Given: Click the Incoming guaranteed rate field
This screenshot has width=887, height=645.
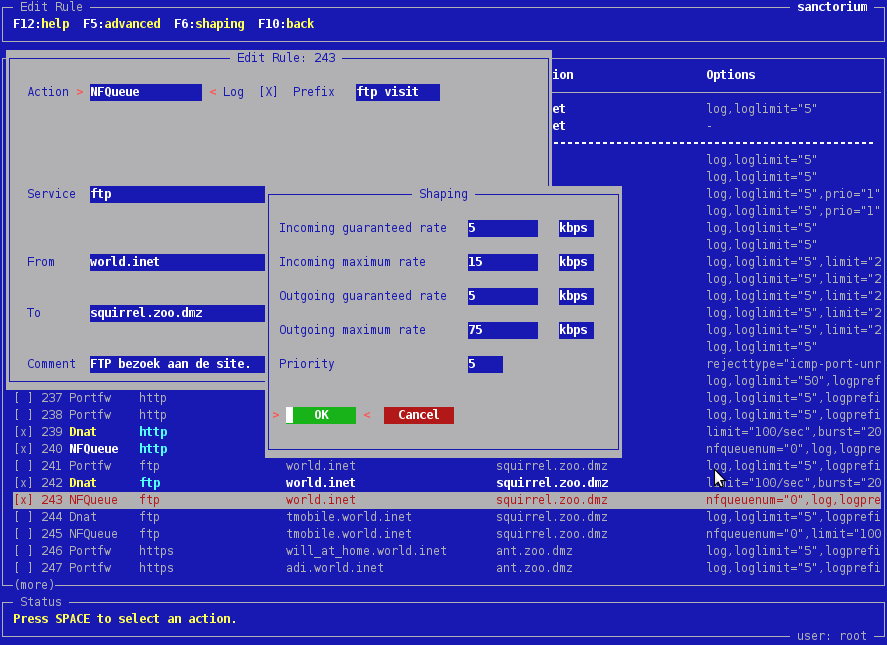Looking at the screenshot, I should [502, 228].
